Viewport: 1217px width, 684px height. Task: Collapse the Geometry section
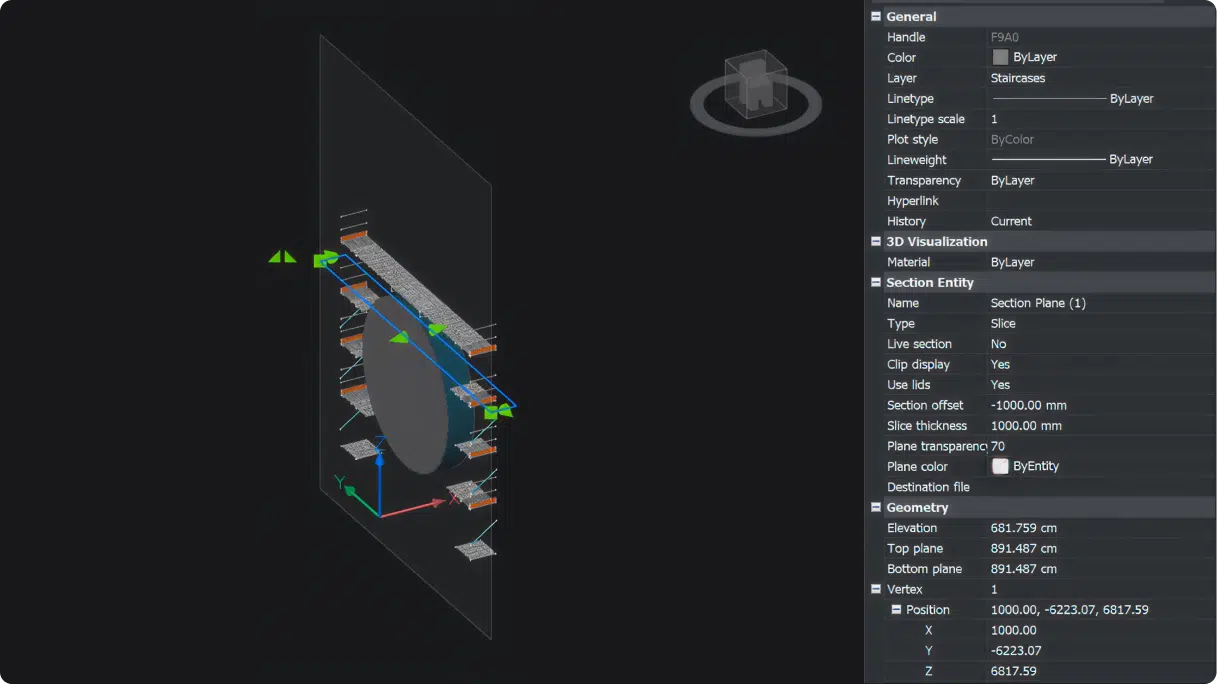[x=875, y=507]
